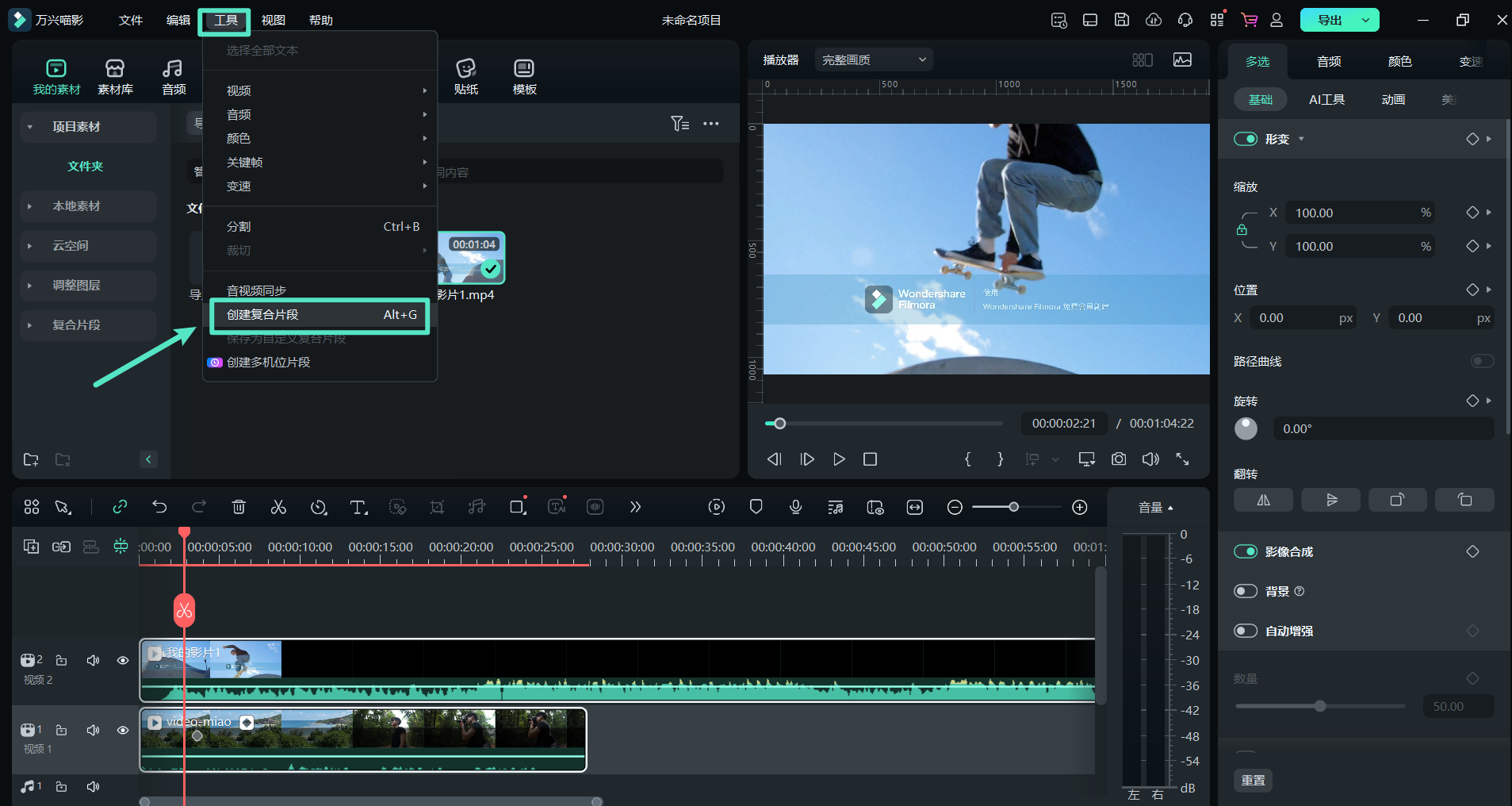Enable the 背景 background toggle
Viewport: 1512px width, 806px height.
pyautogui.click(x=1246, y=591)
